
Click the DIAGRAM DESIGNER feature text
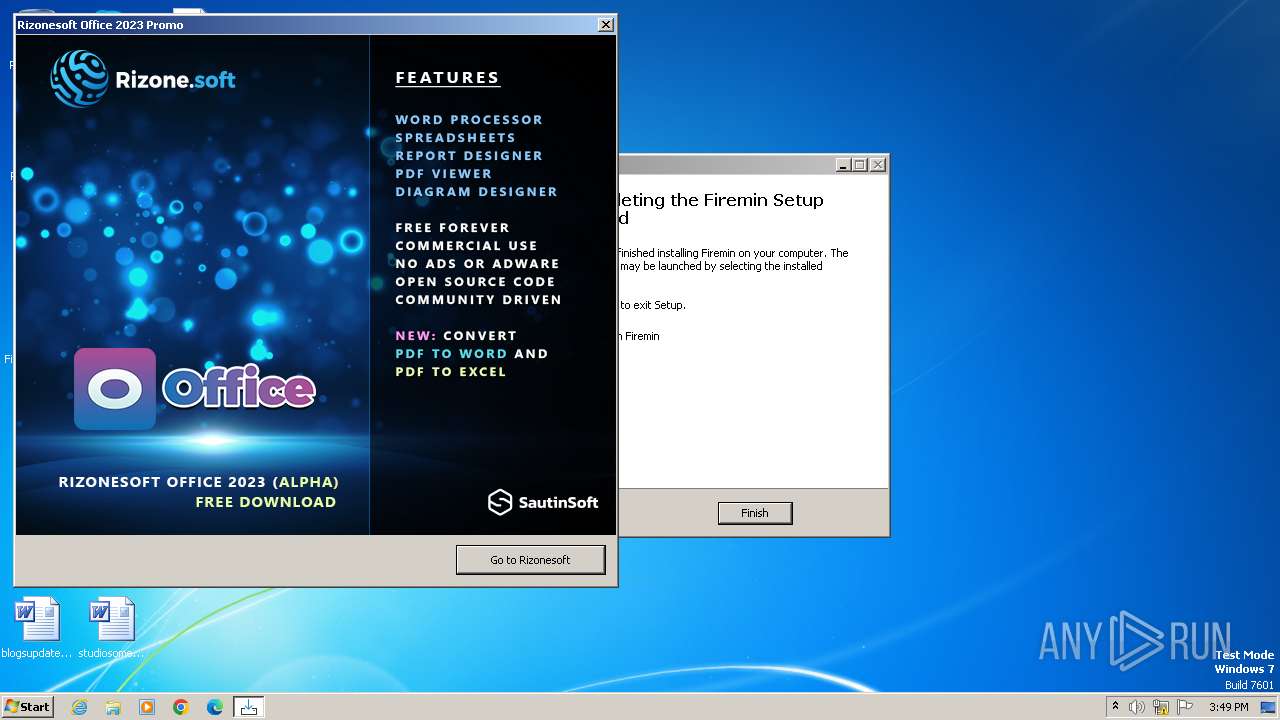[x=476, y=191]
